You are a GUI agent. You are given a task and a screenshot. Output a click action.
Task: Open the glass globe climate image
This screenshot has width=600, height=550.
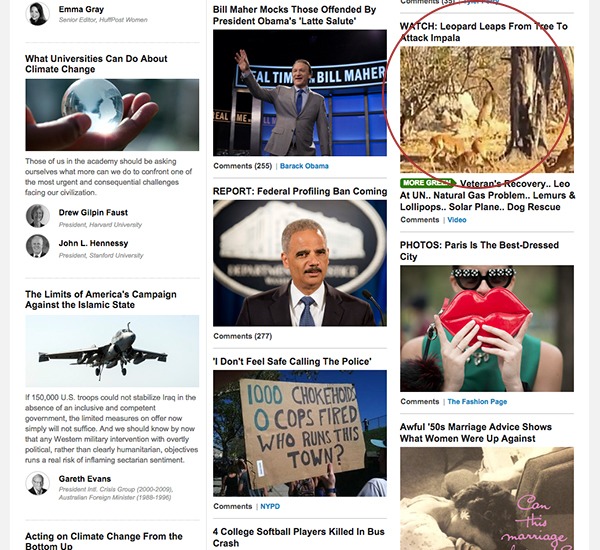coord(112,115)
